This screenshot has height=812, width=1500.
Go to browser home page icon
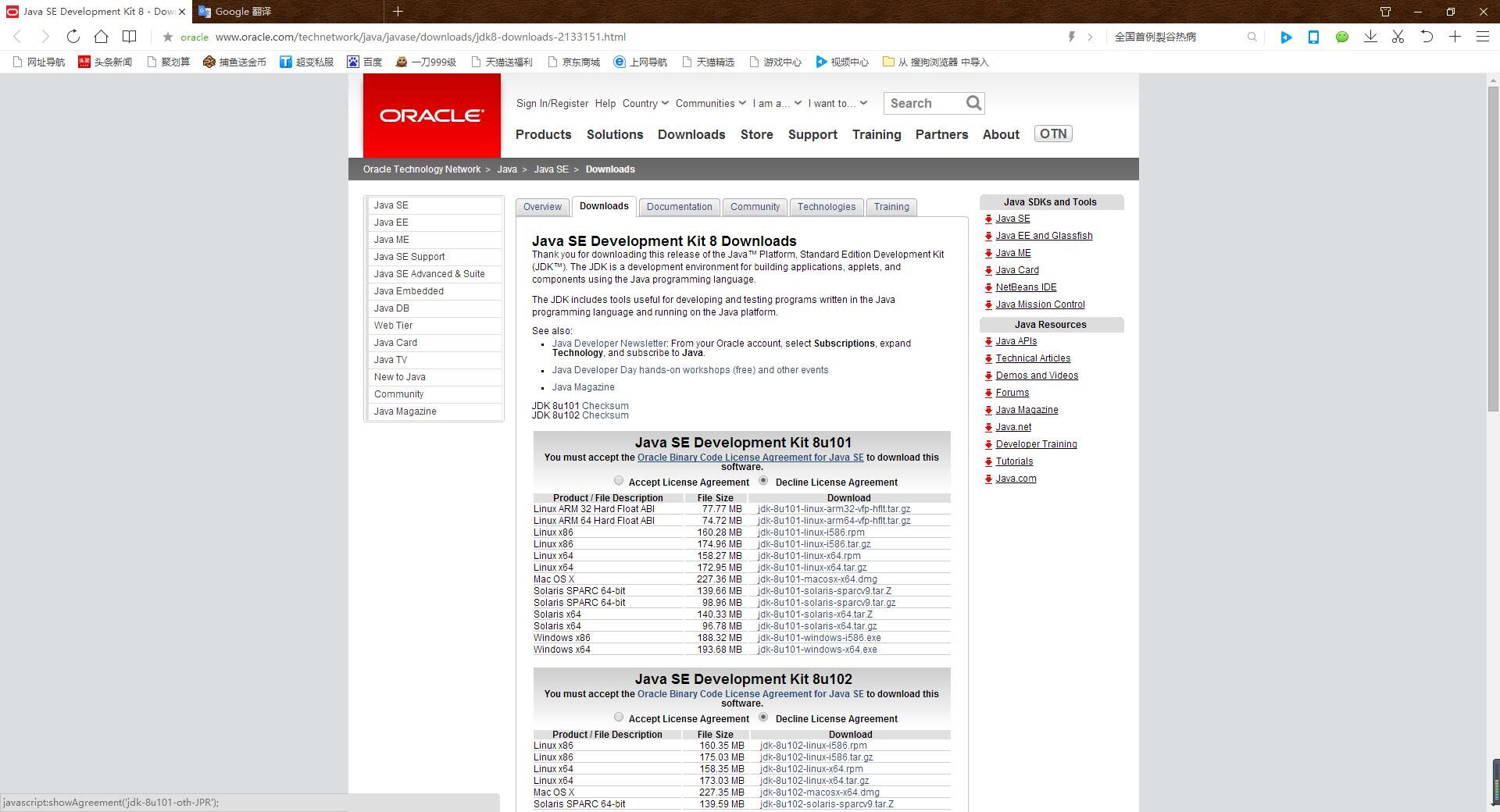101,37
